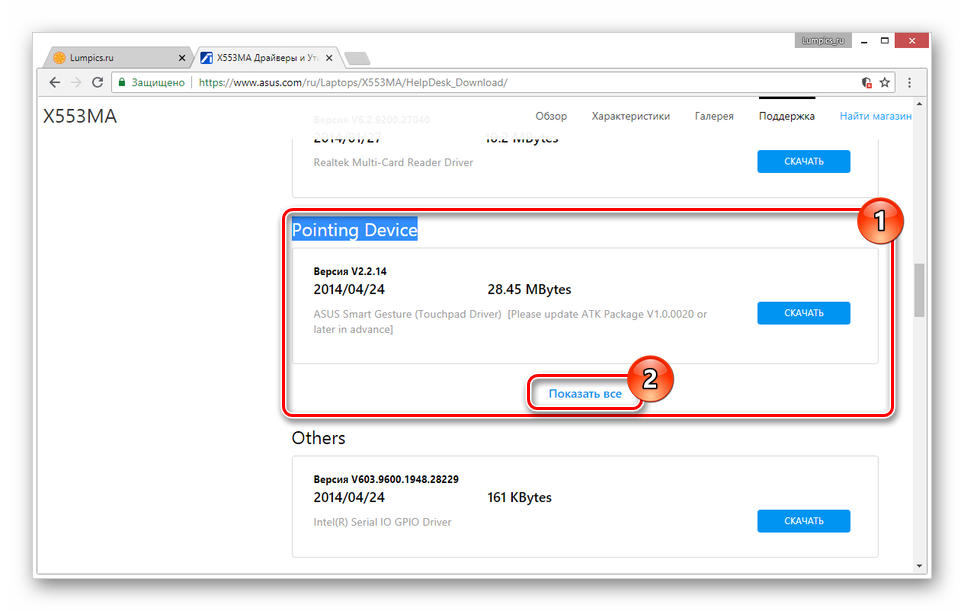Screen dimensions: 964x611
Task: Switch to the Lumpics.ru tab
Action: 110,57
